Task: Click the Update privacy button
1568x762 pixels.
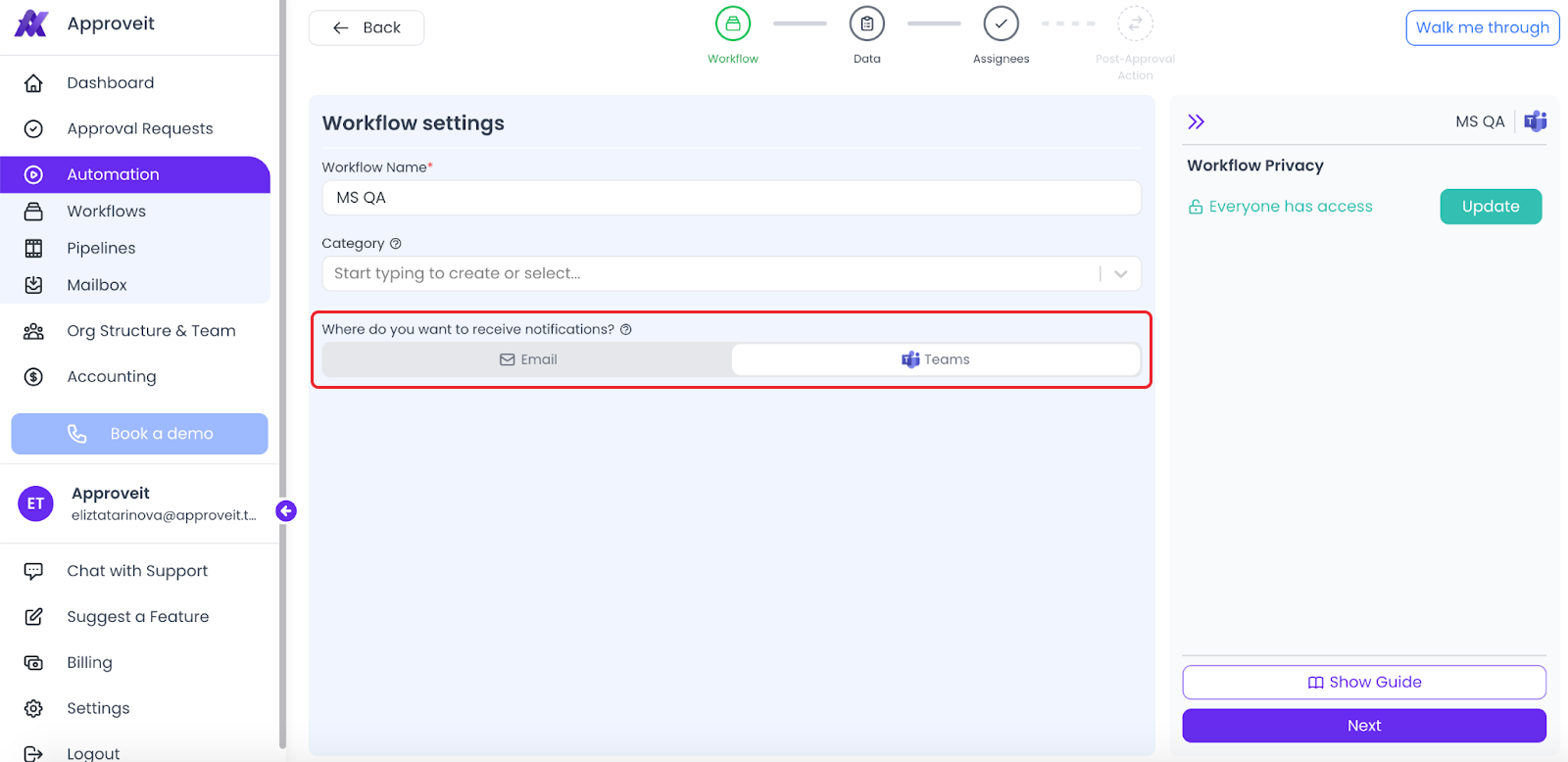Action: pos(1491,207)
